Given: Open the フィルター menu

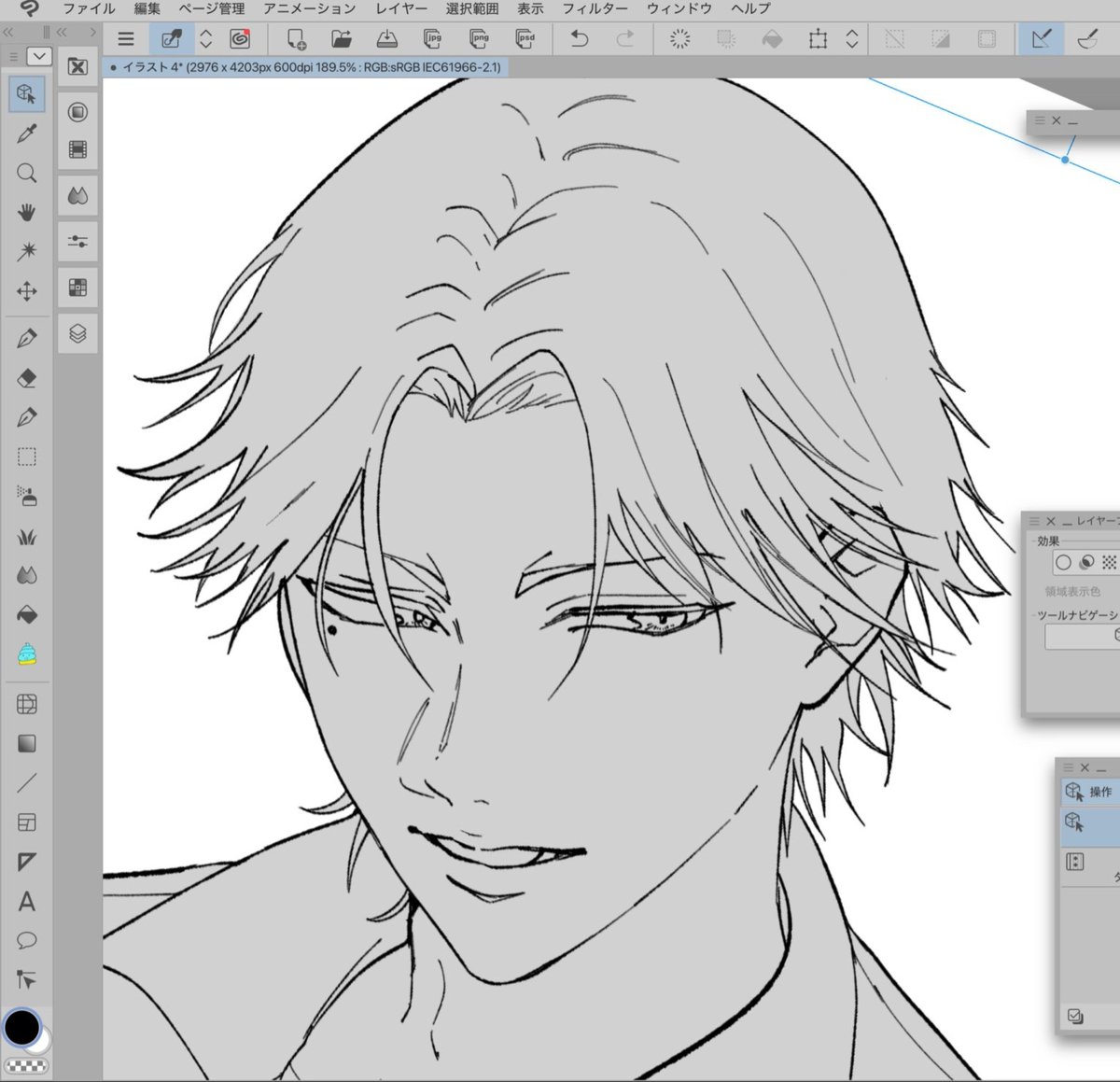Looking at the screenshot, I should [595, 8].
